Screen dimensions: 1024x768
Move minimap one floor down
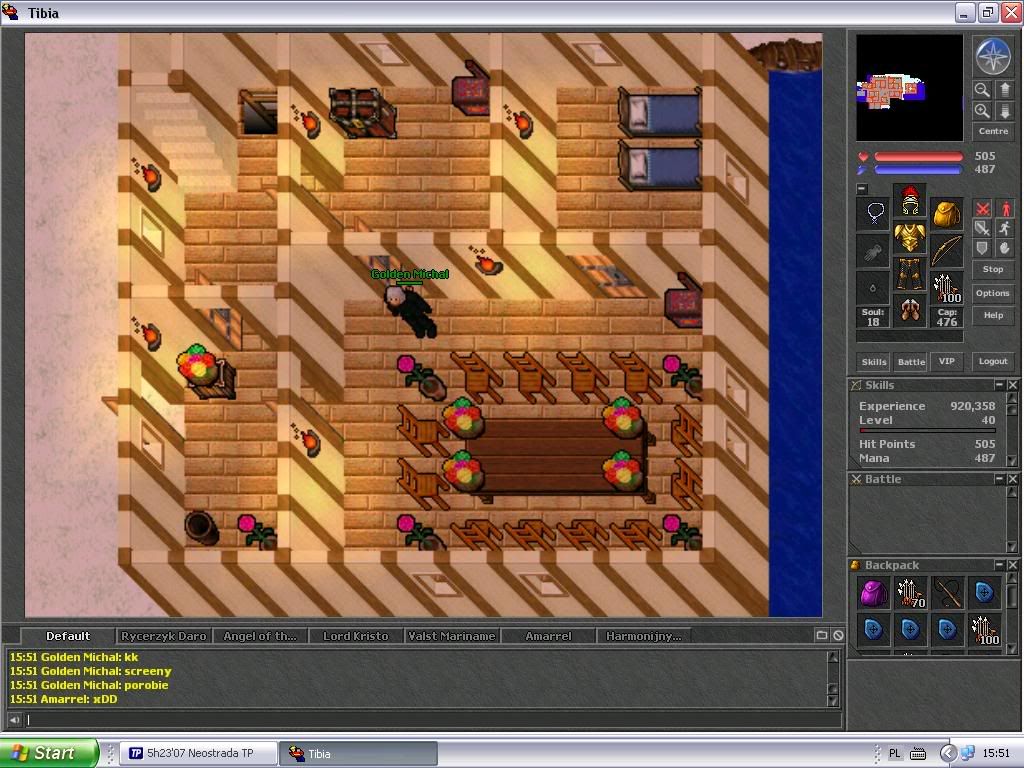tap(1004, 110)
